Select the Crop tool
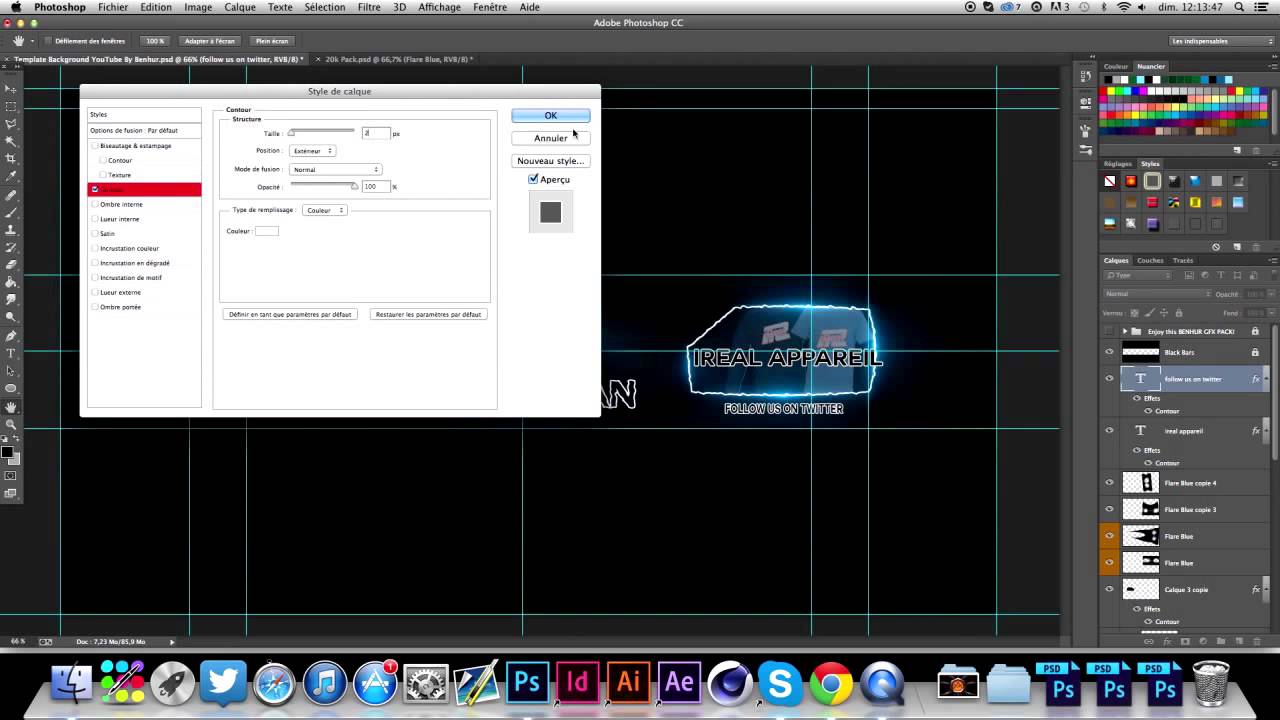 point(11,159)
